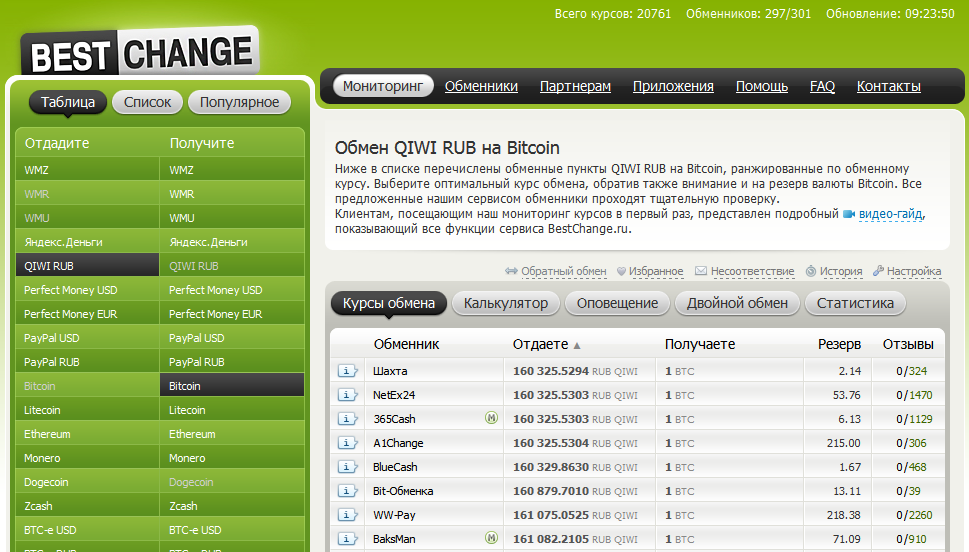Open info icon for 365Cash exchanger
Viewport: 969px width, 552px height.
347,419
